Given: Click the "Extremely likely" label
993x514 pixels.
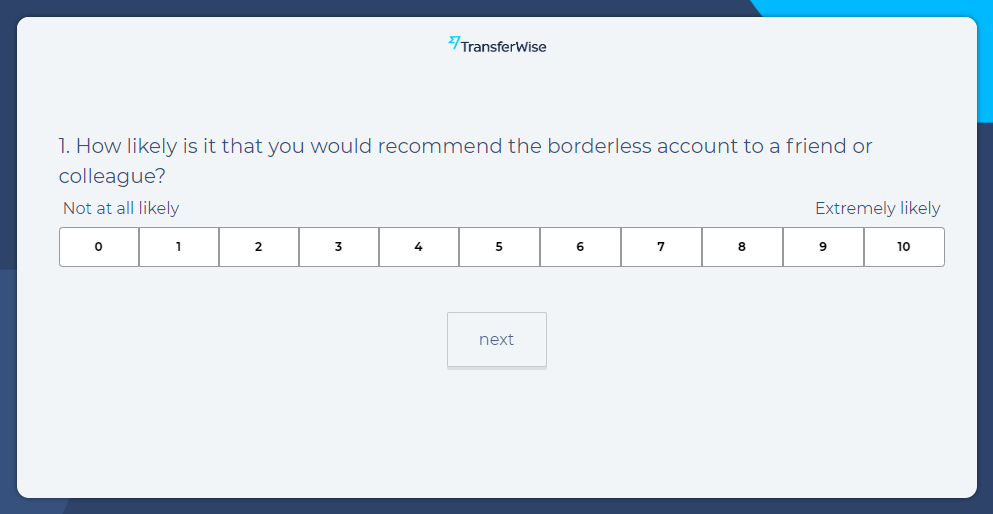Looking at the screenshot, I should pyautogui.click(x=877, y=208).
